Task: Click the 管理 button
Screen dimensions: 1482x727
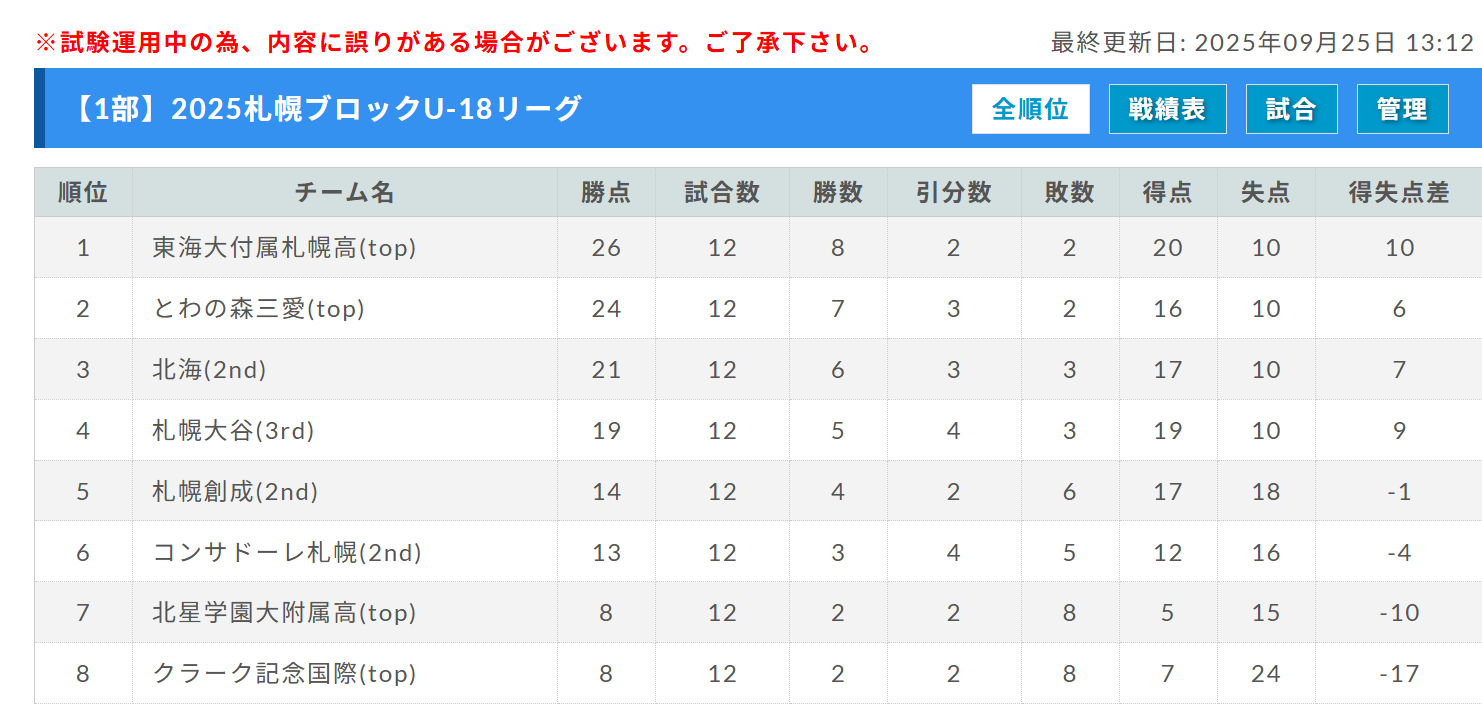Action: click(x=1402, y=109)
